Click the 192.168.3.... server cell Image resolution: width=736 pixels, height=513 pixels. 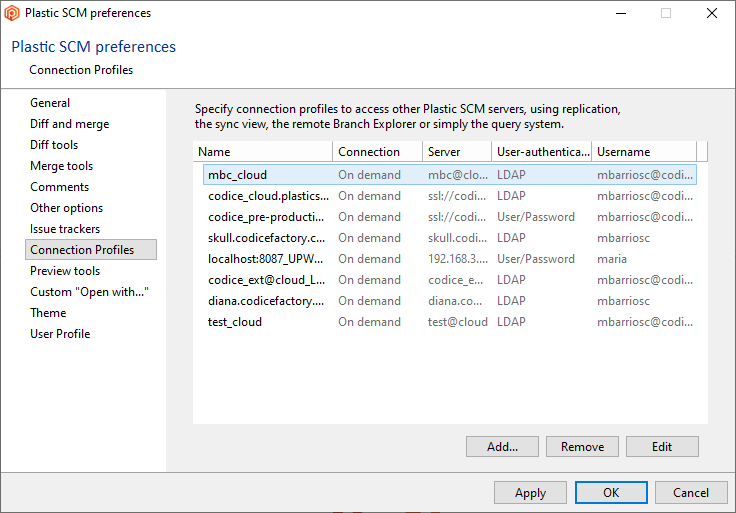(x=457, y=259)
